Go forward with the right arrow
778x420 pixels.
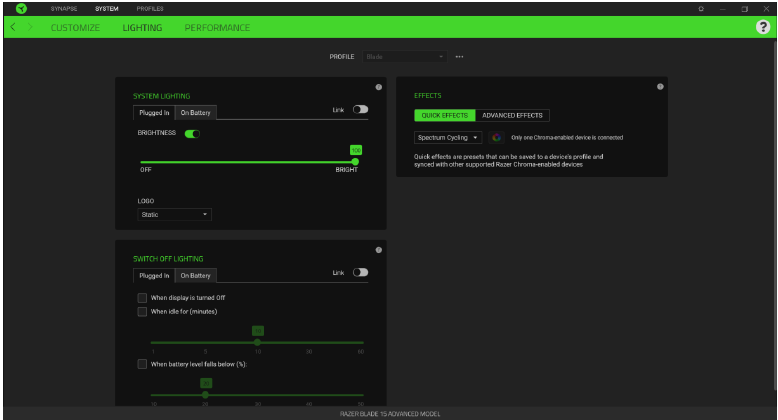tap(30, 27)
